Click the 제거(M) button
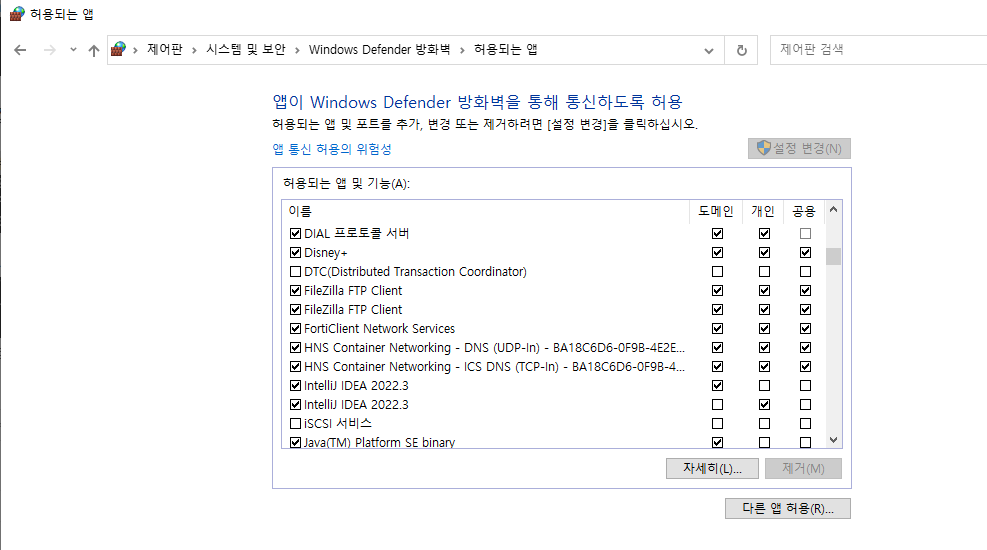This screenshot has width=987, height=550. pos(803,468)
